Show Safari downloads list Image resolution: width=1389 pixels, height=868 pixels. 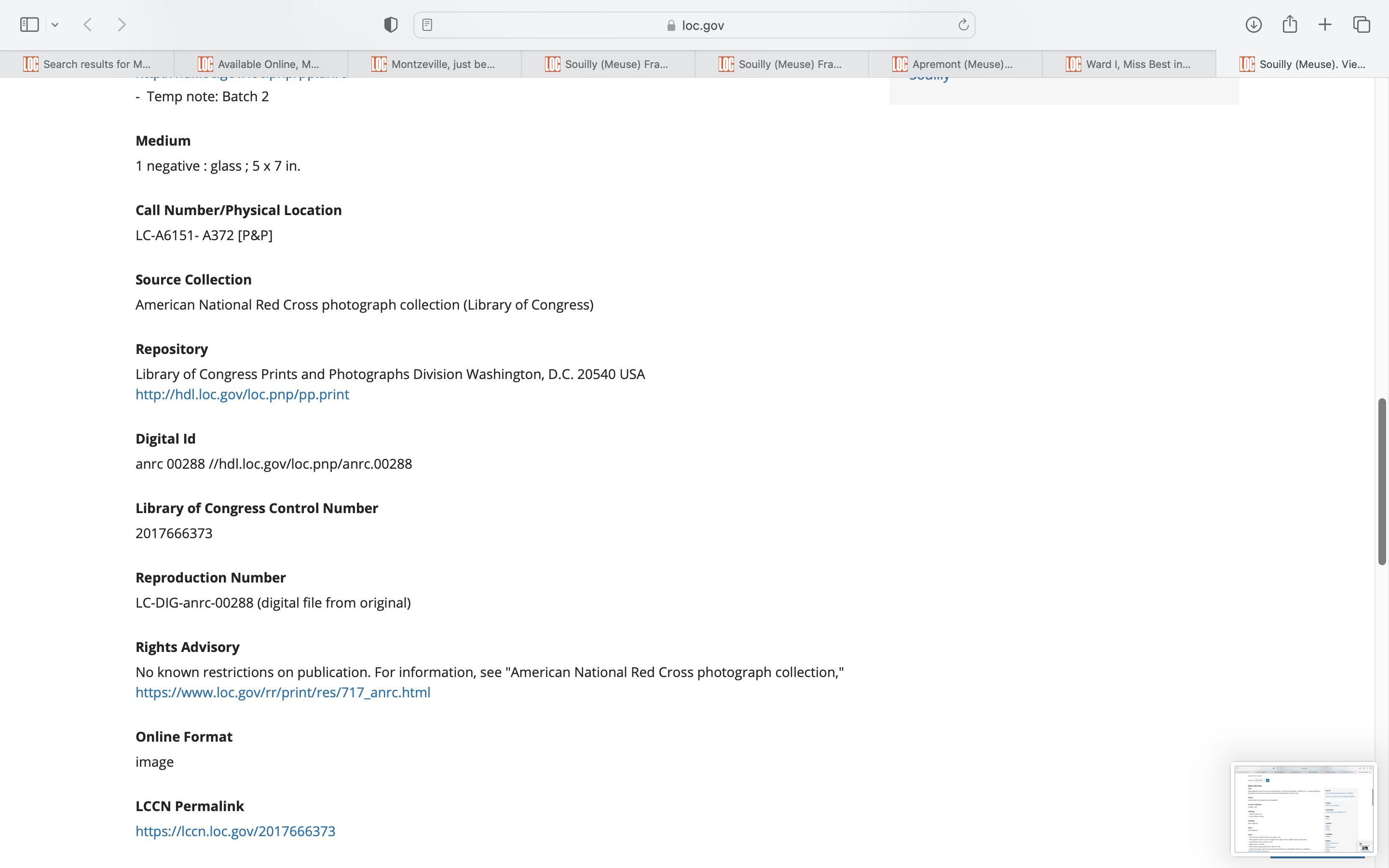tap(1253, 25)
